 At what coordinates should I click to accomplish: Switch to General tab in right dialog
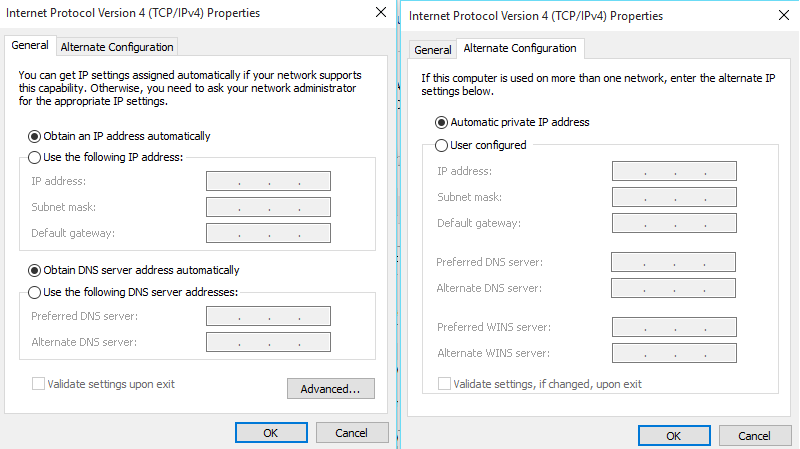coord(433,50)
